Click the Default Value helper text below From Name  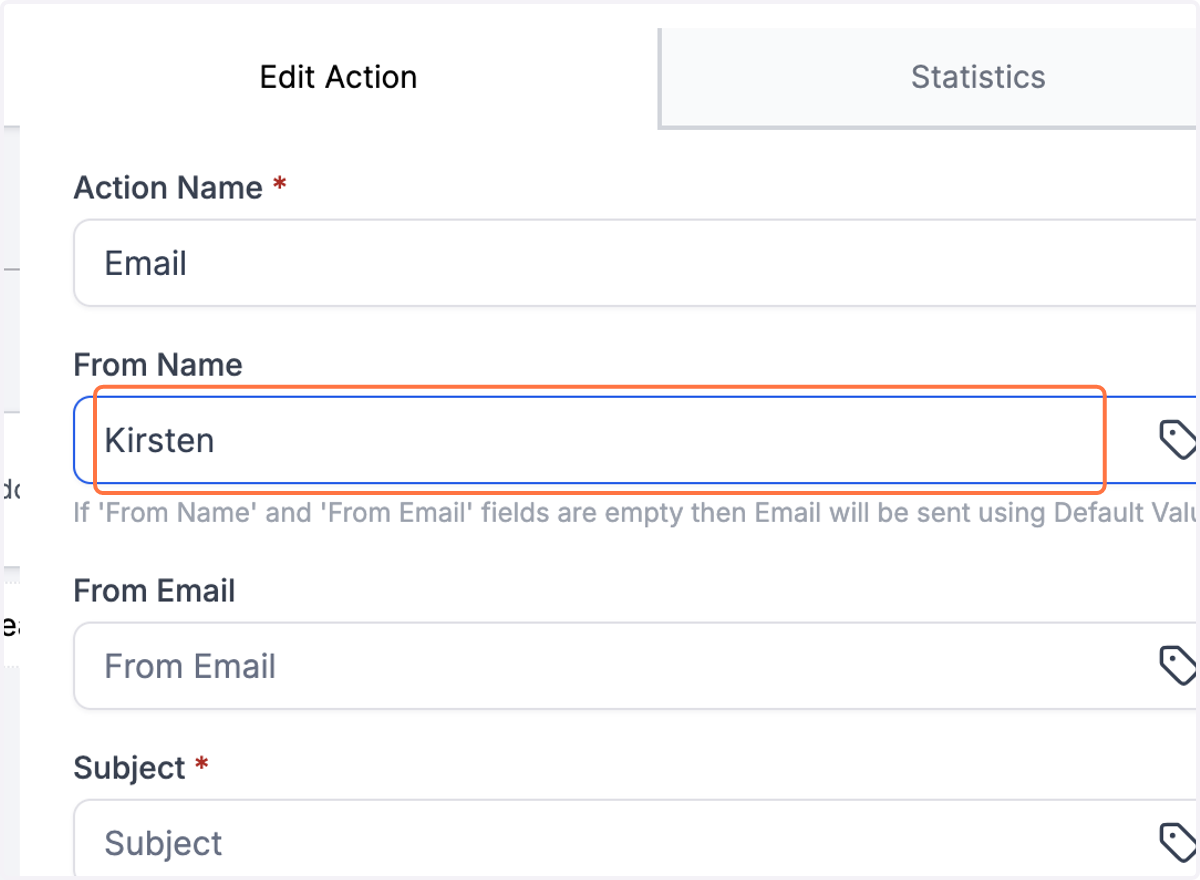pyautogui.click(x=636, y=514)
